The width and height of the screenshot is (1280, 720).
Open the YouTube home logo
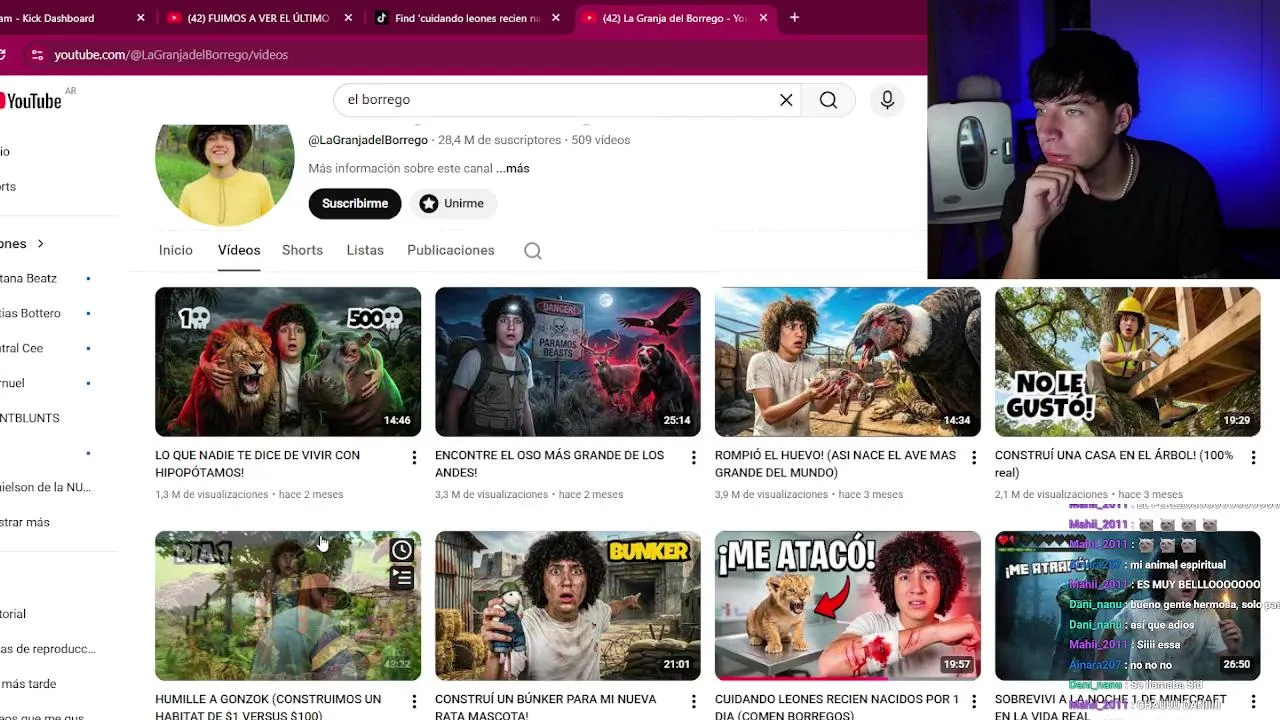pyautogui.click(x=31, y=101)
